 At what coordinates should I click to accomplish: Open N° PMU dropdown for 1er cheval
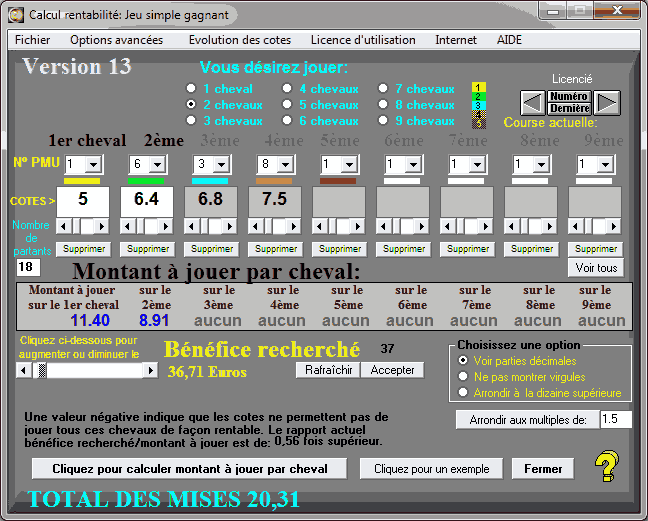pyautogui.click(x=94, y=164)
